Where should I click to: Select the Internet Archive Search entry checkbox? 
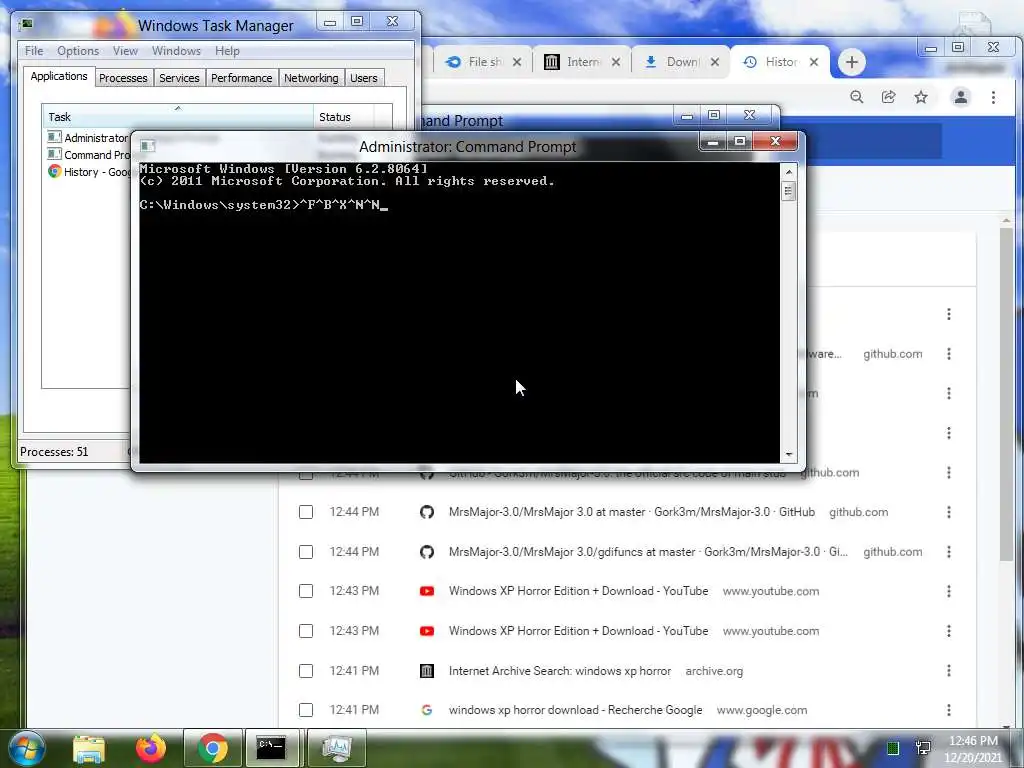point(306,671)
